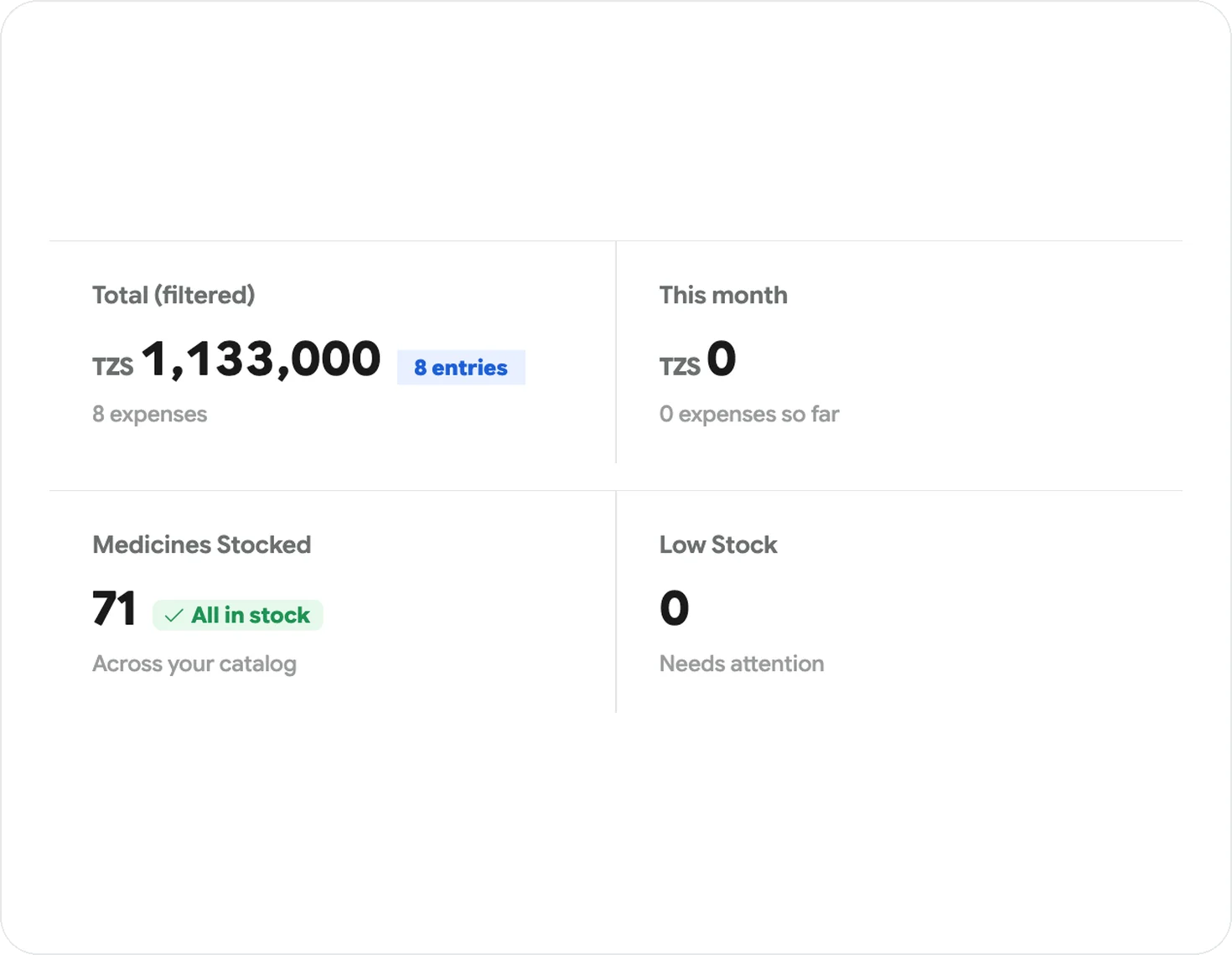Click the Needs attention caption
Viewport: 1232px width, 955px height.
(742, 663)
